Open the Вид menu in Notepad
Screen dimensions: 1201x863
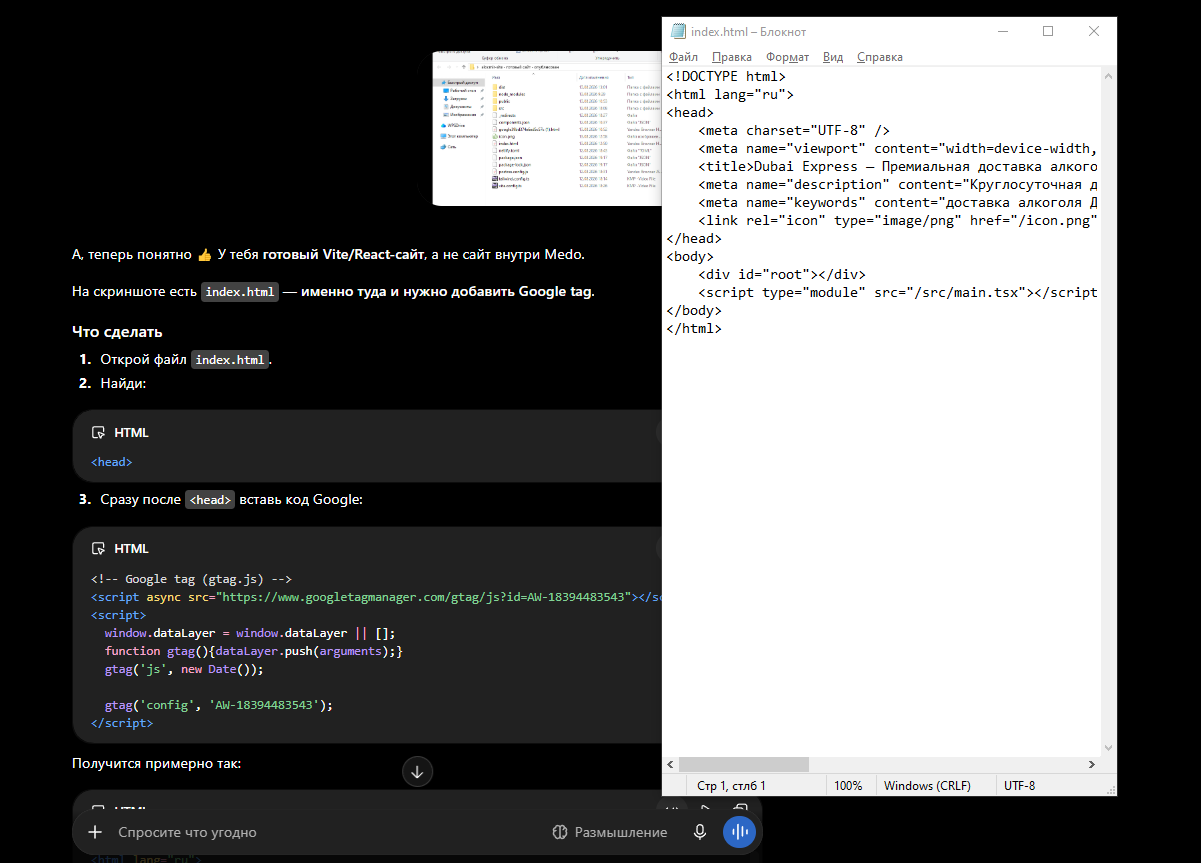pos(833,57)
